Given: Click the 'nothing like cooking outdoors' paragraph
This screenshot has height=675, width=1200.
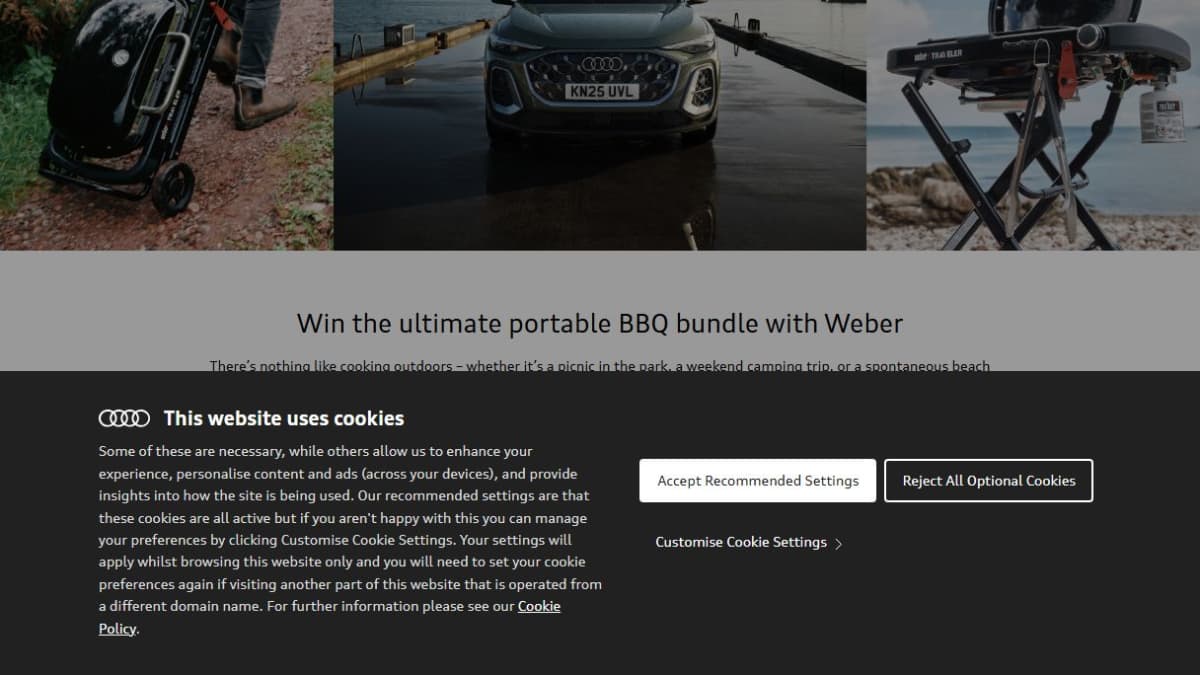Looking at the screenshot, I should point(600,366).
